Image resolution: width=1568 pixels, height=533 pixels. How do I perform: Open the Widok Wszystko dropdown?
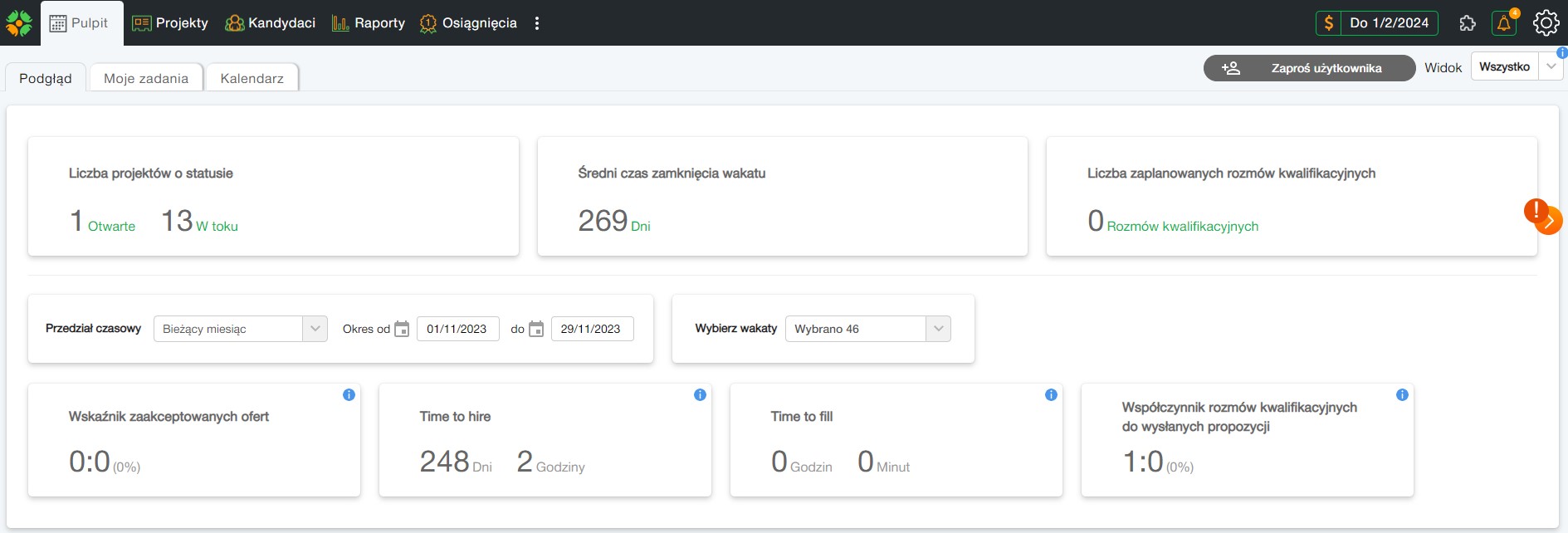pos(1551,67)
